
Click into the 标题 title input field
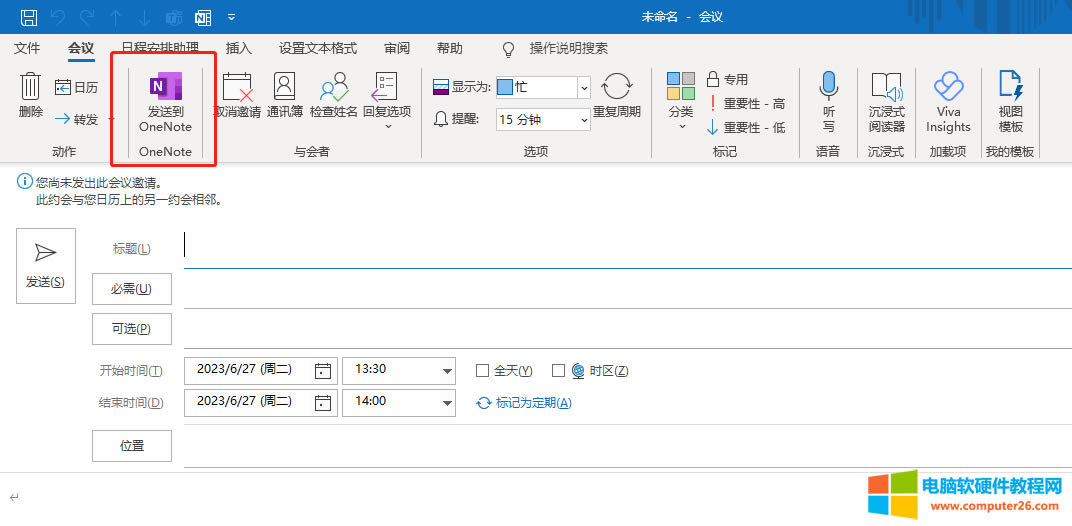coord(620,248)
